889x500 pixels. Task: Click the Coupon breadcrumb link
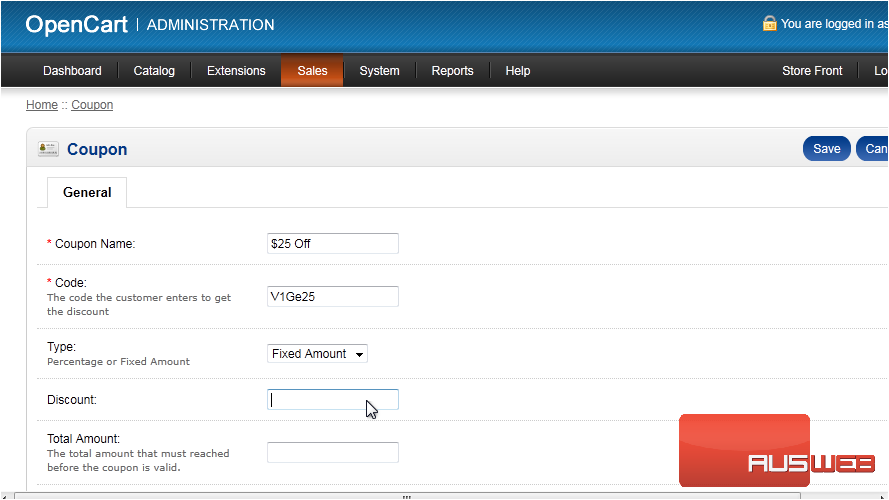92,105
